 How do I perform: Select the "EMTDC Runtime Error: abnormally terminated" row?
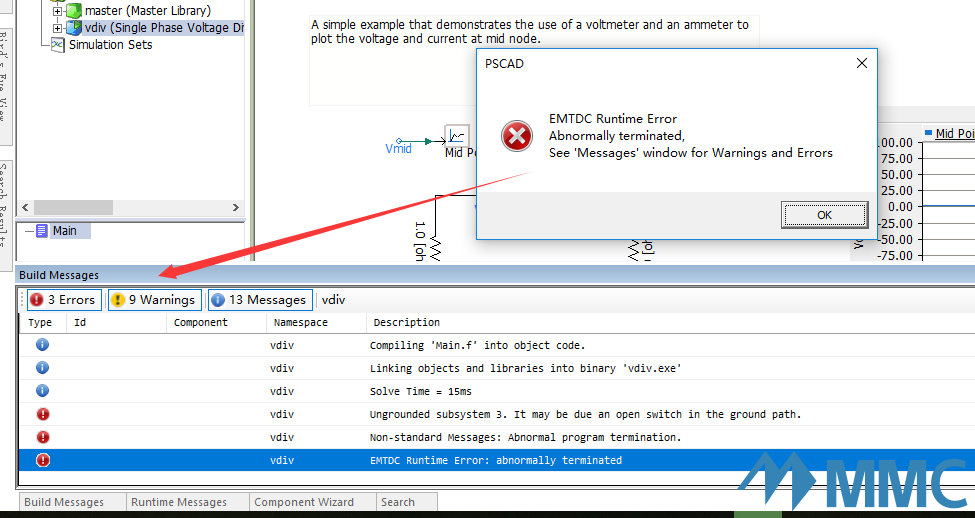pyautogui.click(x=497, y=460)
